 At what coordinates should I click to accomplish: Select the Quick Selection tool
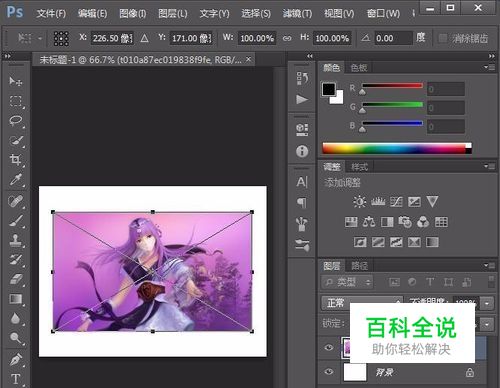click(15, 140)
